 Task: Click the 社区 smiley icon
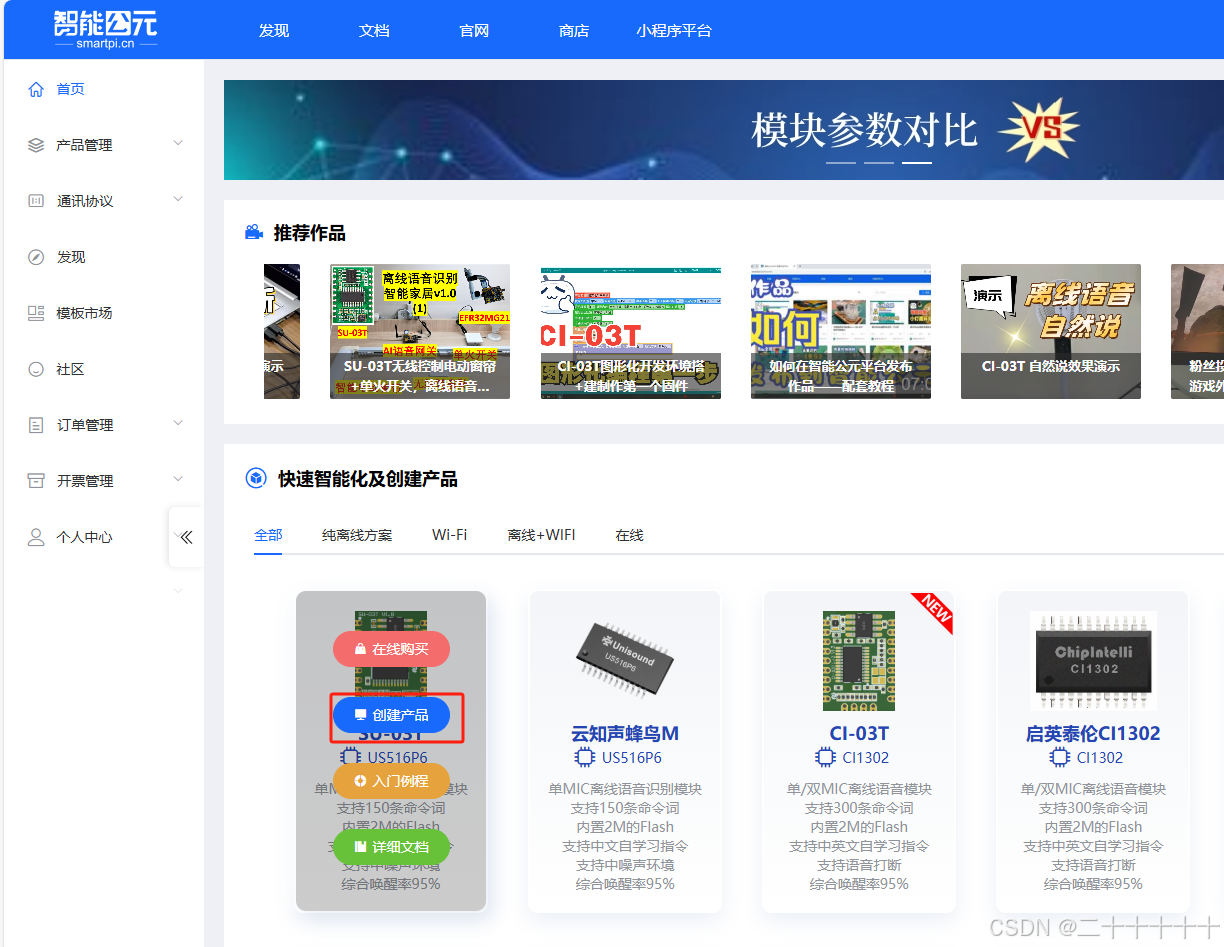tap(36, 369)
